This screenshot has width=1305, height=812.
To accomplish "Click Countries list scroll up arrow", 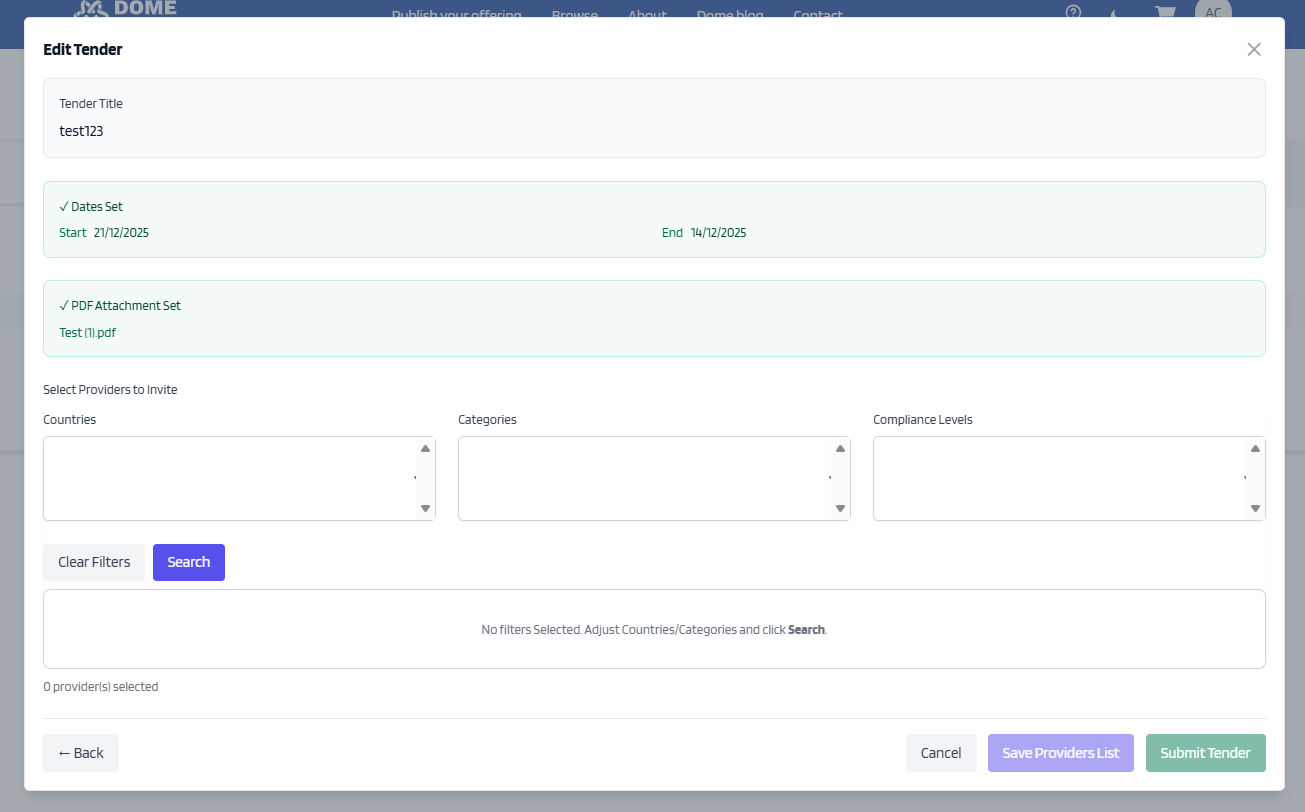I will [425, 449].
